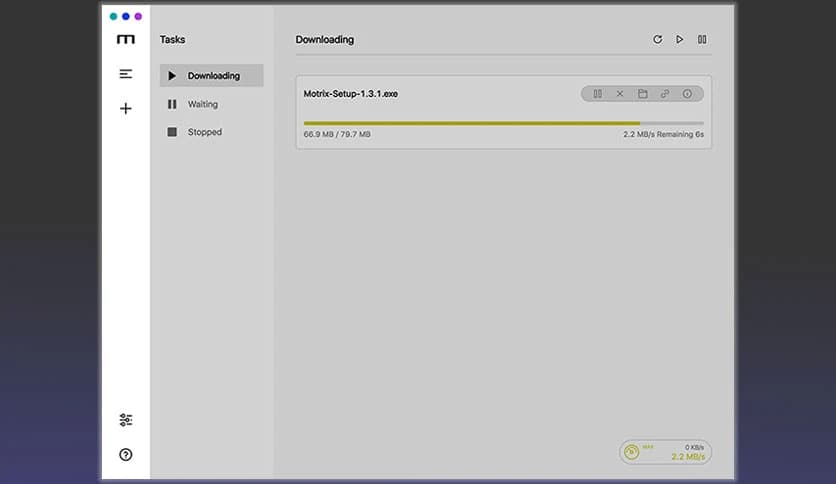Viewport: 836px width, 484px height.
Task: Copy the link of Motrix-Setup-1.3.1.exe
Action: pos(665,94)
